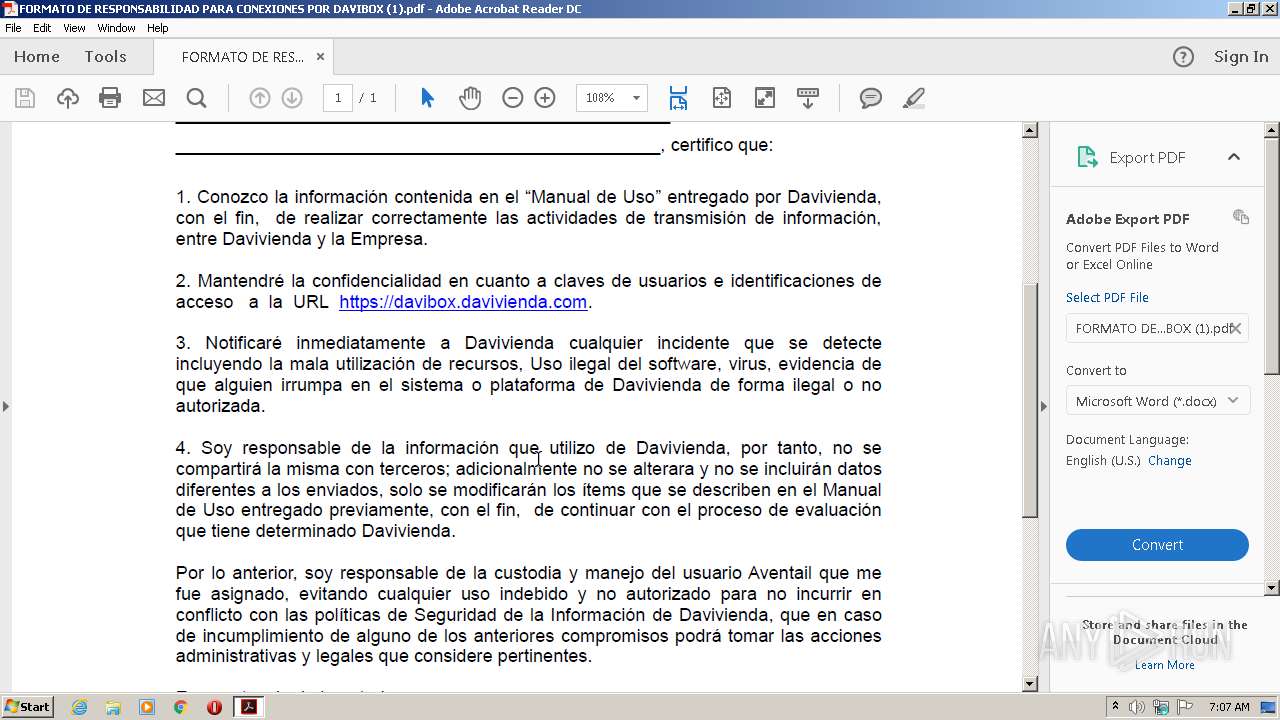The height and width of the screenshot is (720, 1280).
Task: Enter full screen mode icon
Action: tap(764, 98)
